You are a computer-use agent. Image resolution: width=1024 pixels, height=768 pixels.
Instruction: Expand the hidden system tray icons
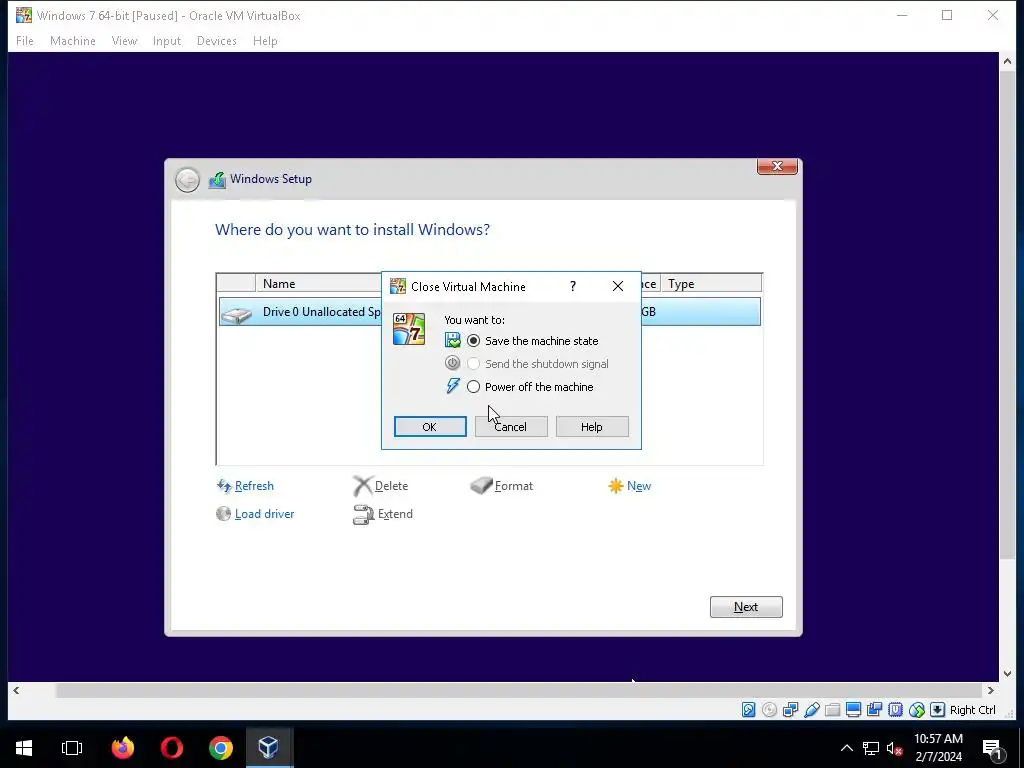846,748
